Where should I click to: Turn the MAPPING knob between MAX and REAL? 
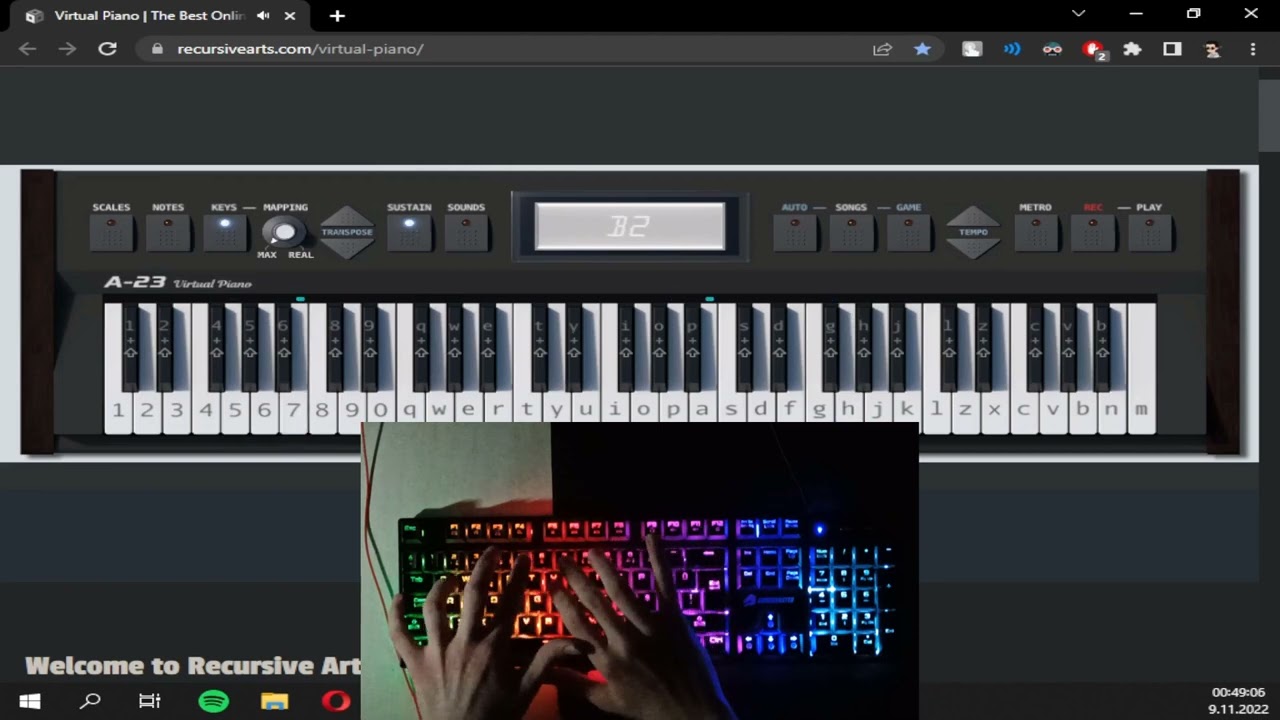(x=285, y=233)
